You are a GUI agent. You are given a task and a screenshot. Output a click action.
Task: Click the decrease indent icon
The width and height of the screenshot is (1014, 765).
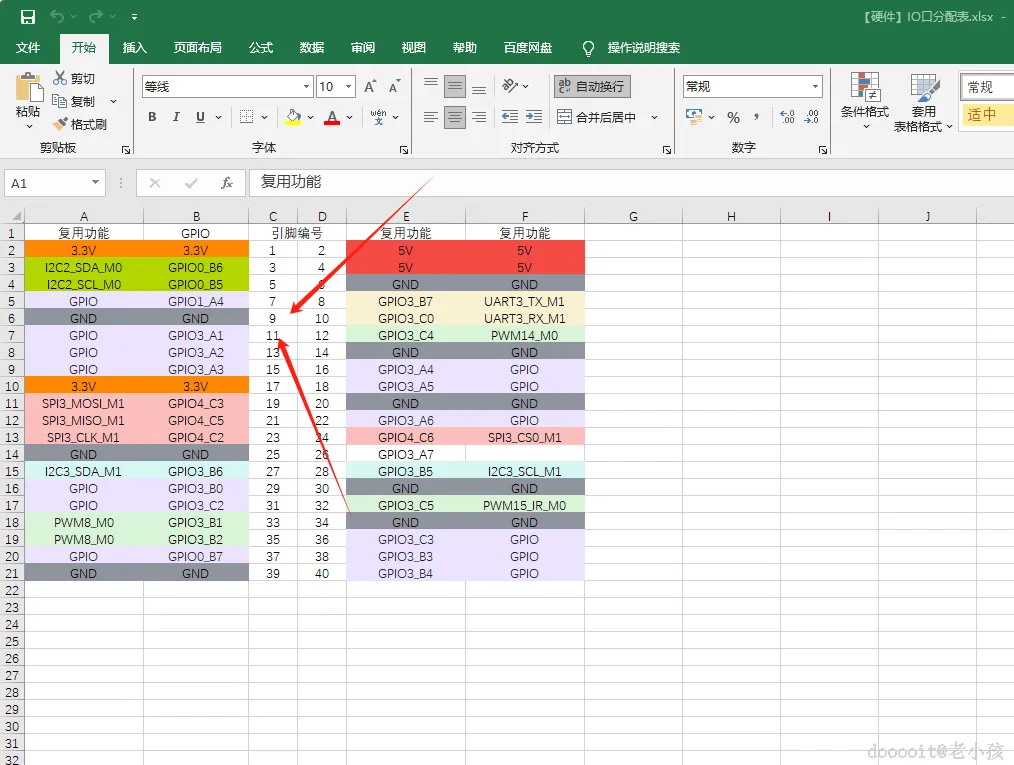click(x=510, y=117)
